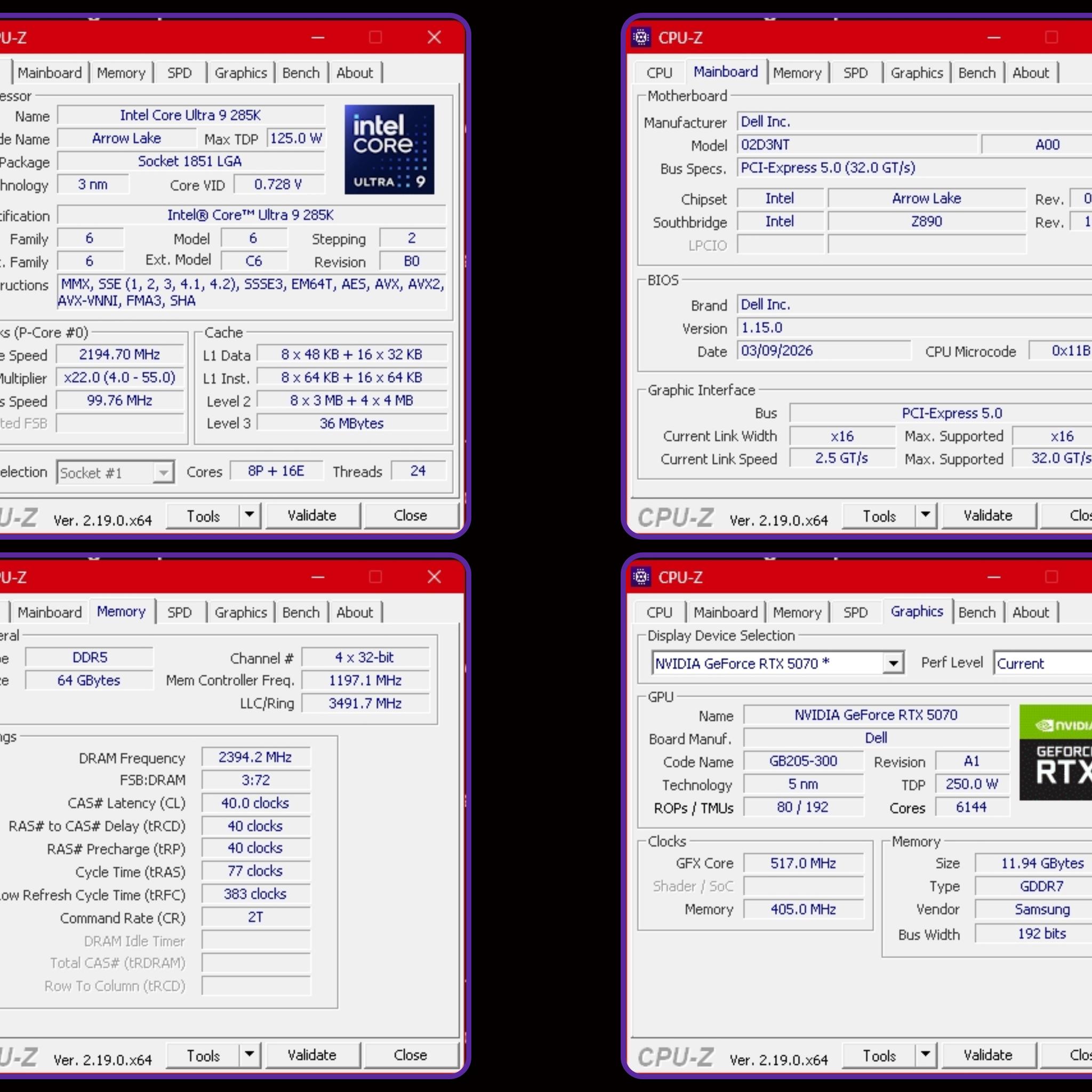Click the 'Arrow Lake' code name value in processor window

[126, 139]
